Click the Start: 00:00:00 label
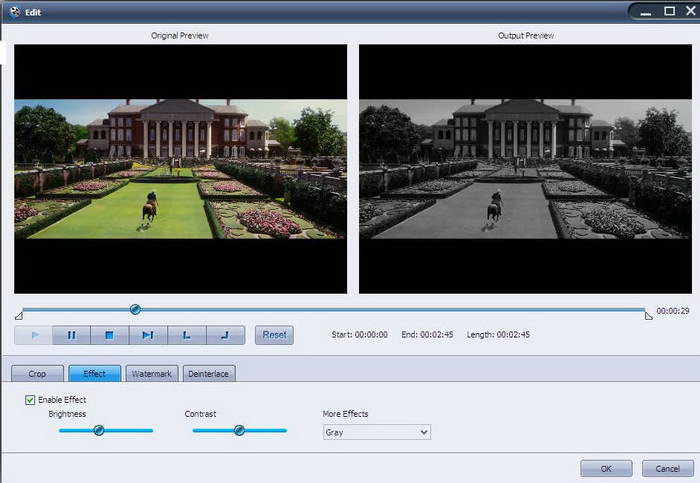The height and width of the screenshot is (483, 700). pos(360,335)
